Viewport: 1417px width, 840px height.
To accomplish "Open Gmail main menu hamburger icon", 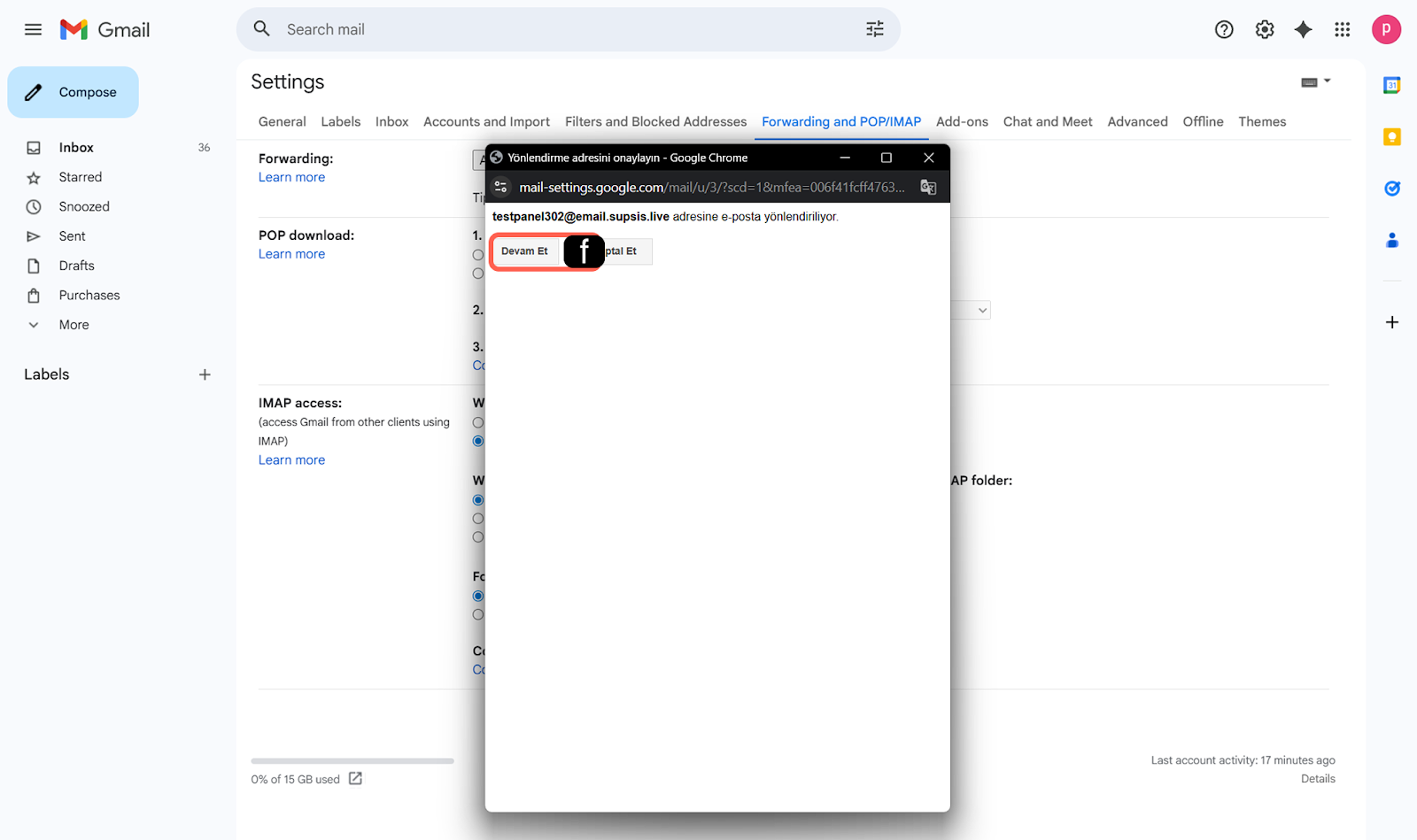I will point(33,29).
